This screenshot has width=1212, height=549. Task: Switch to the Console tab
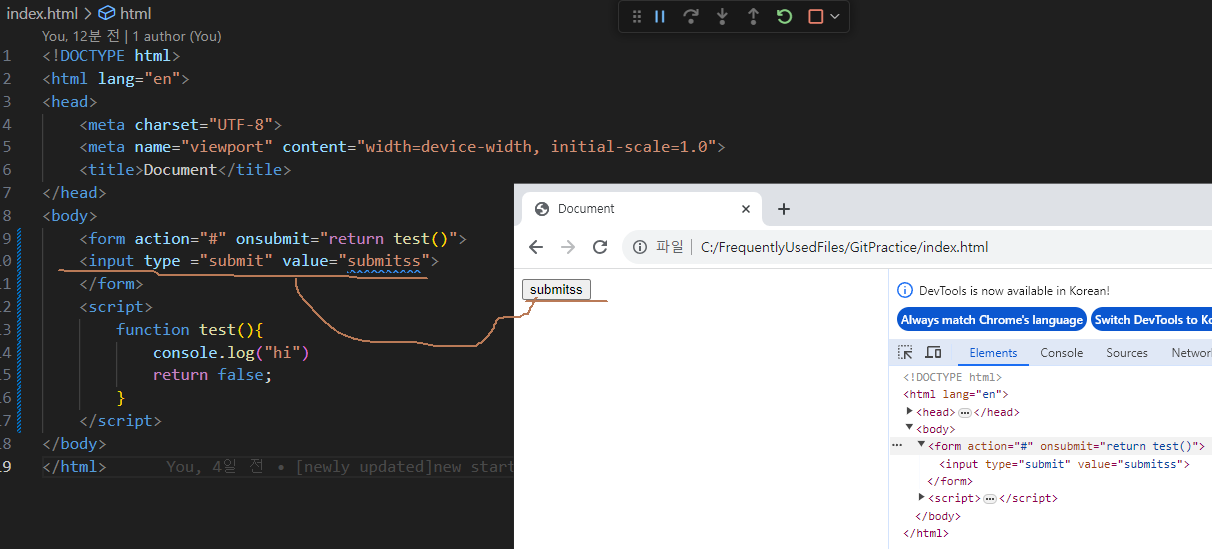1061,353
